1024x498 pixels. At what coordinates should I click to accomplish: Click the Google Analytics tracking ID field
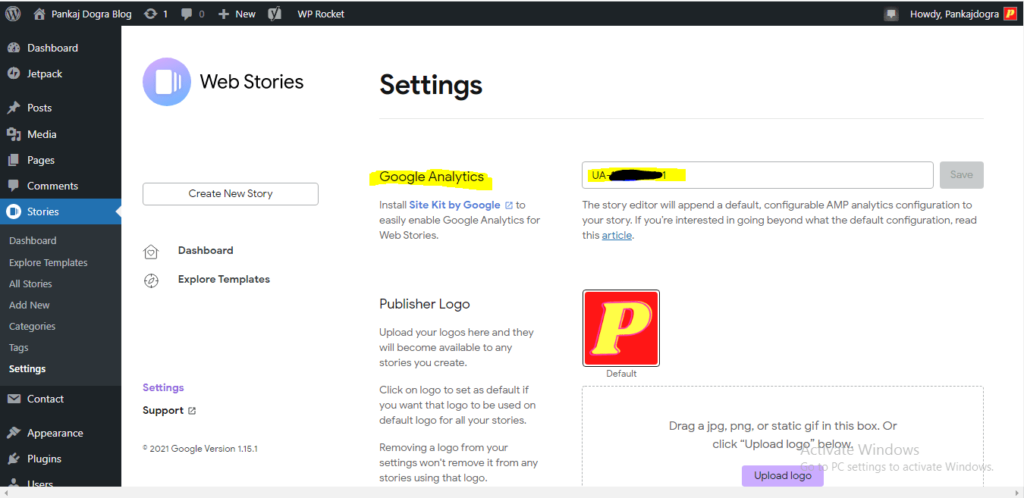coord(758,175)
